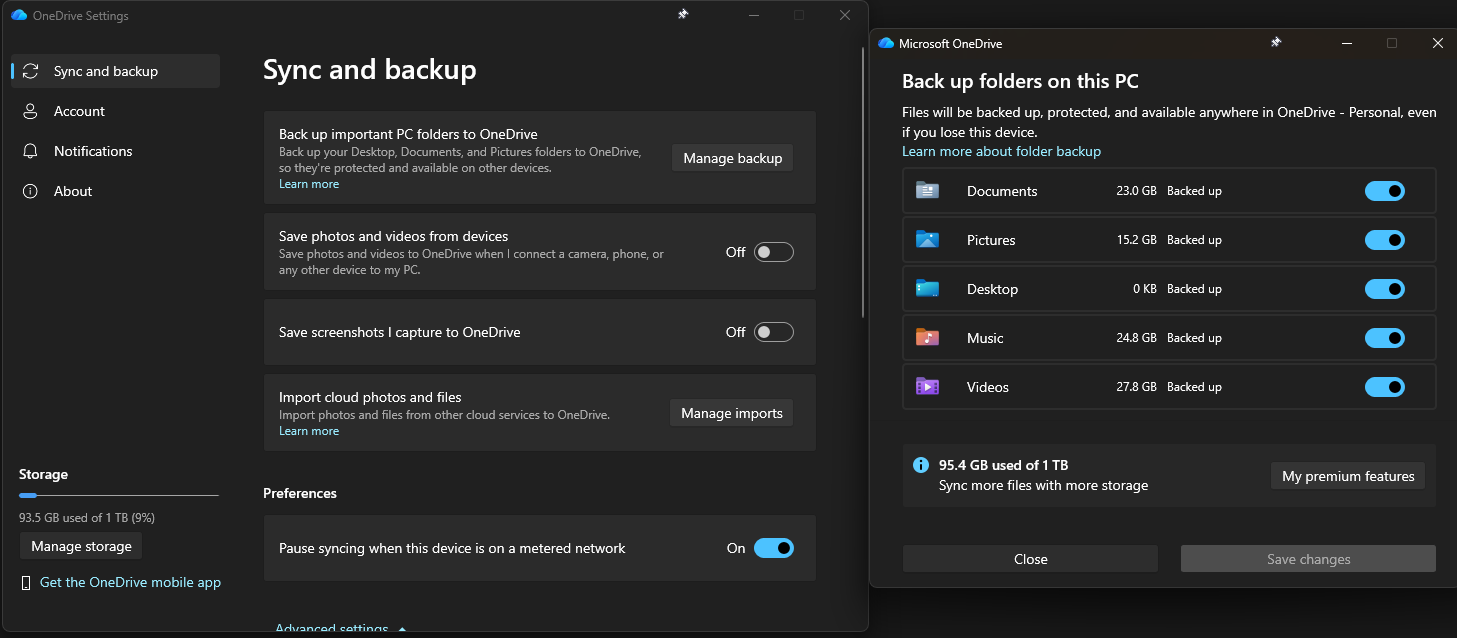
Task: Click the Storage usage progress bar
Action: coord(118,495)
